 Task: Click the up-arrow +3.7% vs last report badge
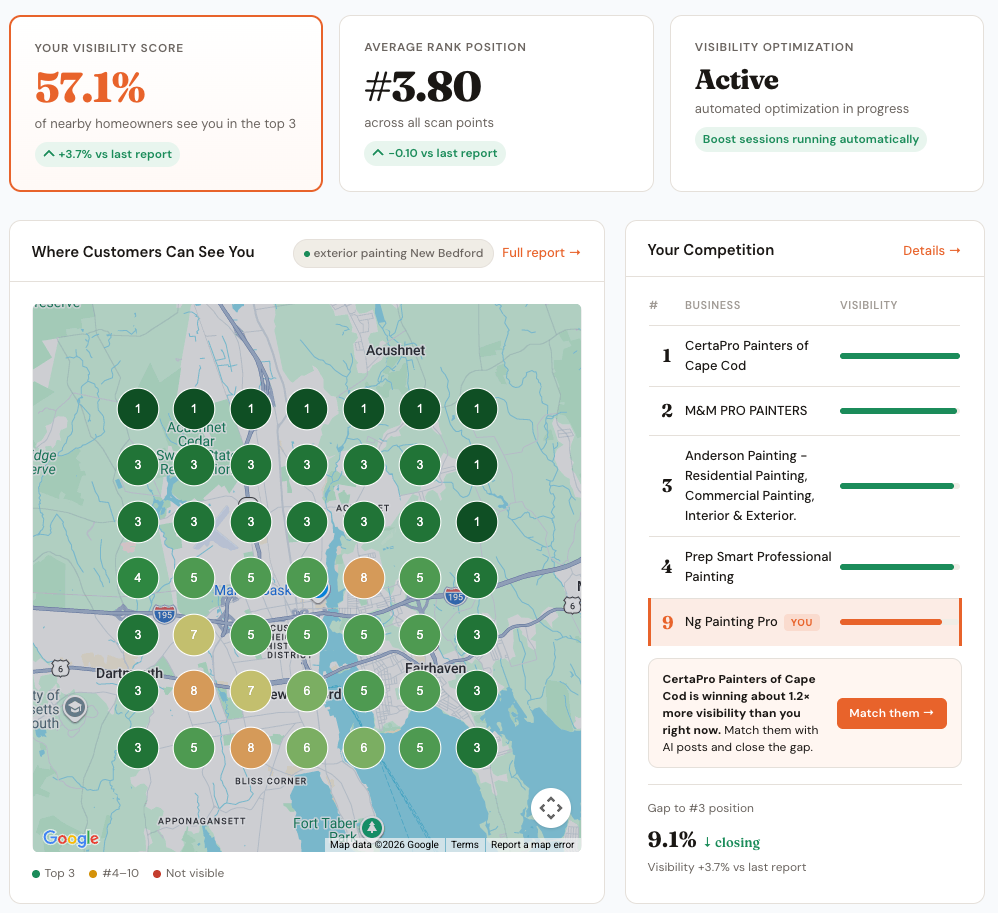pyautogui.click(x=107, y=154)
